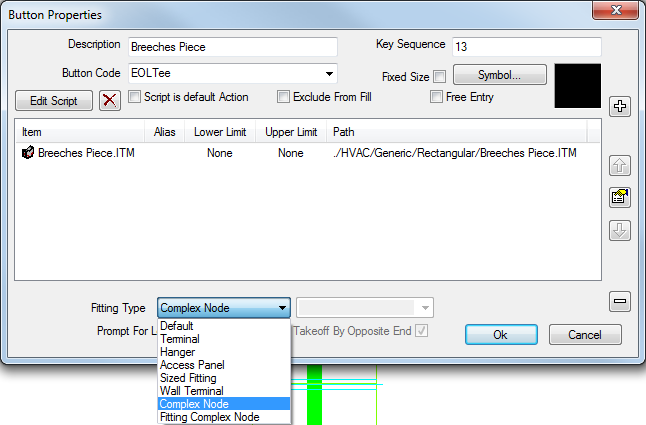Close the Button Properties dialog

616,10
